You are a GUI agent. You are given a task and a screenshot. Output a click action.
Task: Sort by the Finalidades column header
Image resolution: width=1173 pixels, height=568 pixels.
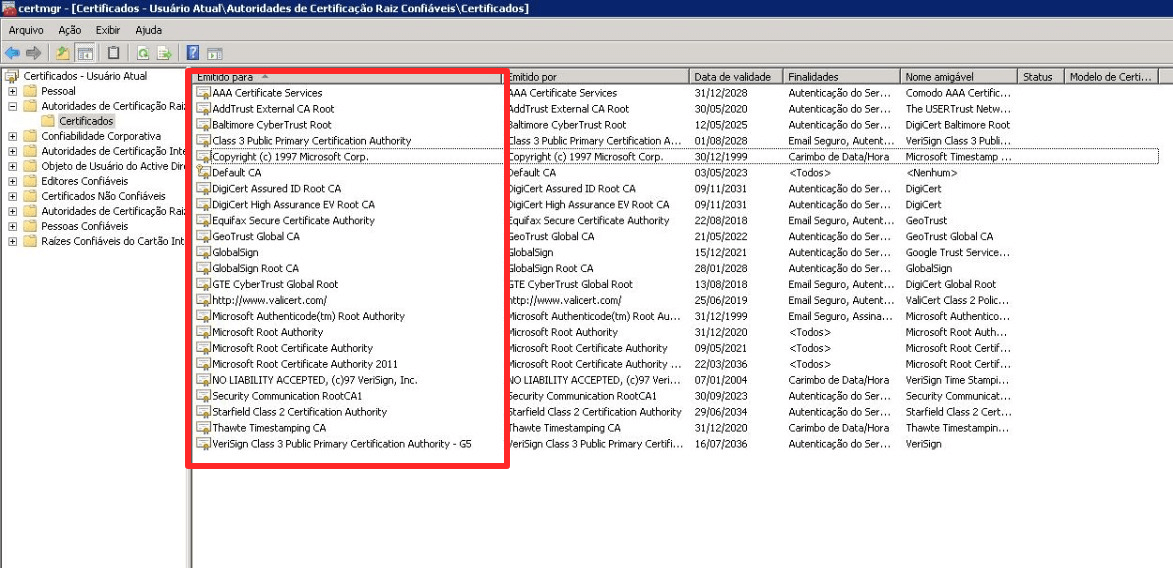pyautogui.click(x=842, y=77)
